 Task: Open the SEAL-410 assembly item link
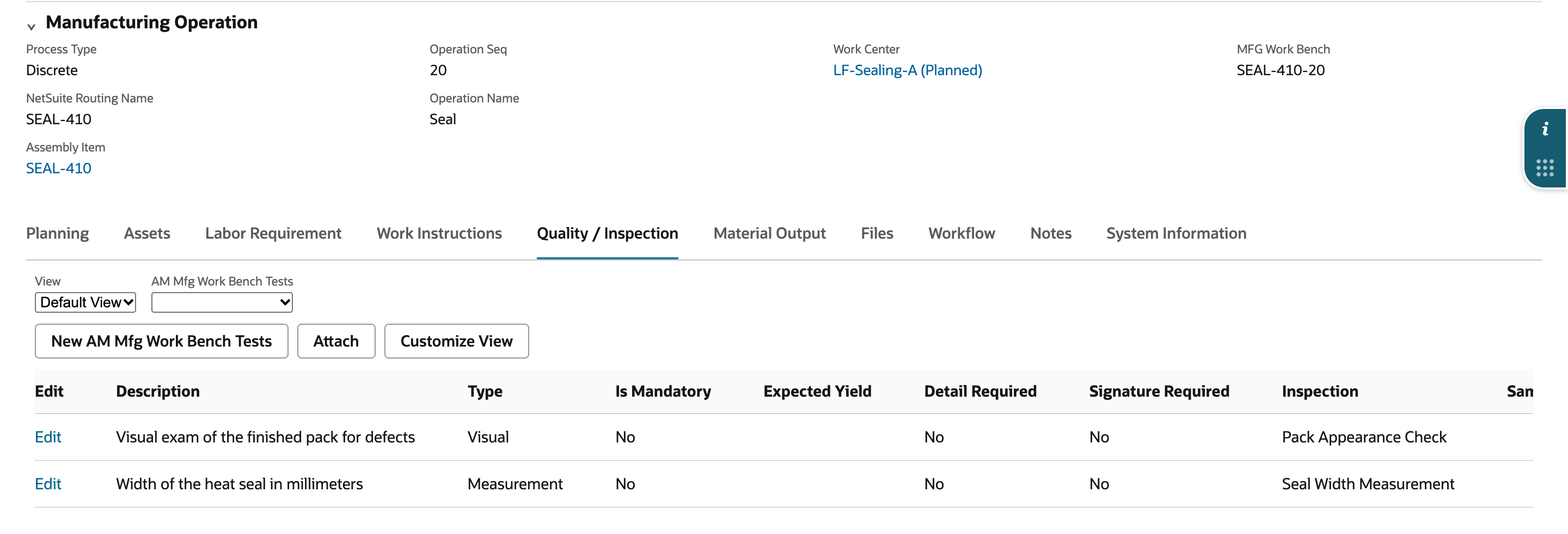(58, 168)
